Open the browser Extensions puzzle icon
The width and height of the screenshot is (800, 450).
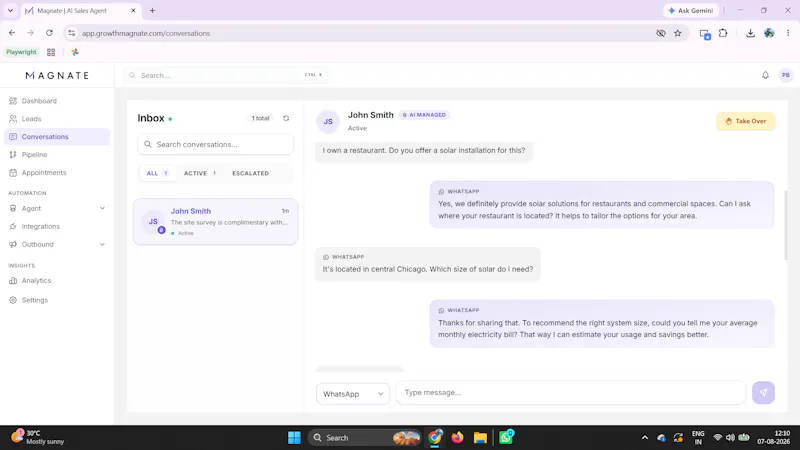[723, 33]
